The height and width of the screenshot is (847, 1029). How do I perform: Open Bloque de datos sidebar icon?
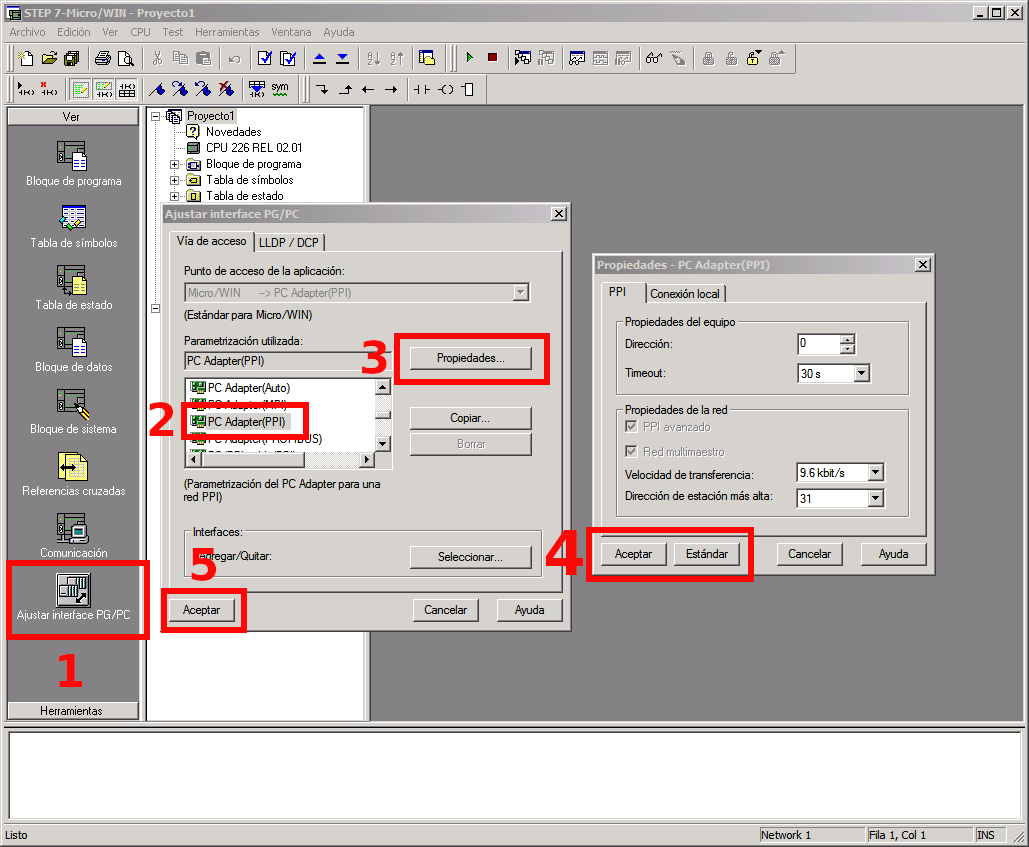pos(74,350)
